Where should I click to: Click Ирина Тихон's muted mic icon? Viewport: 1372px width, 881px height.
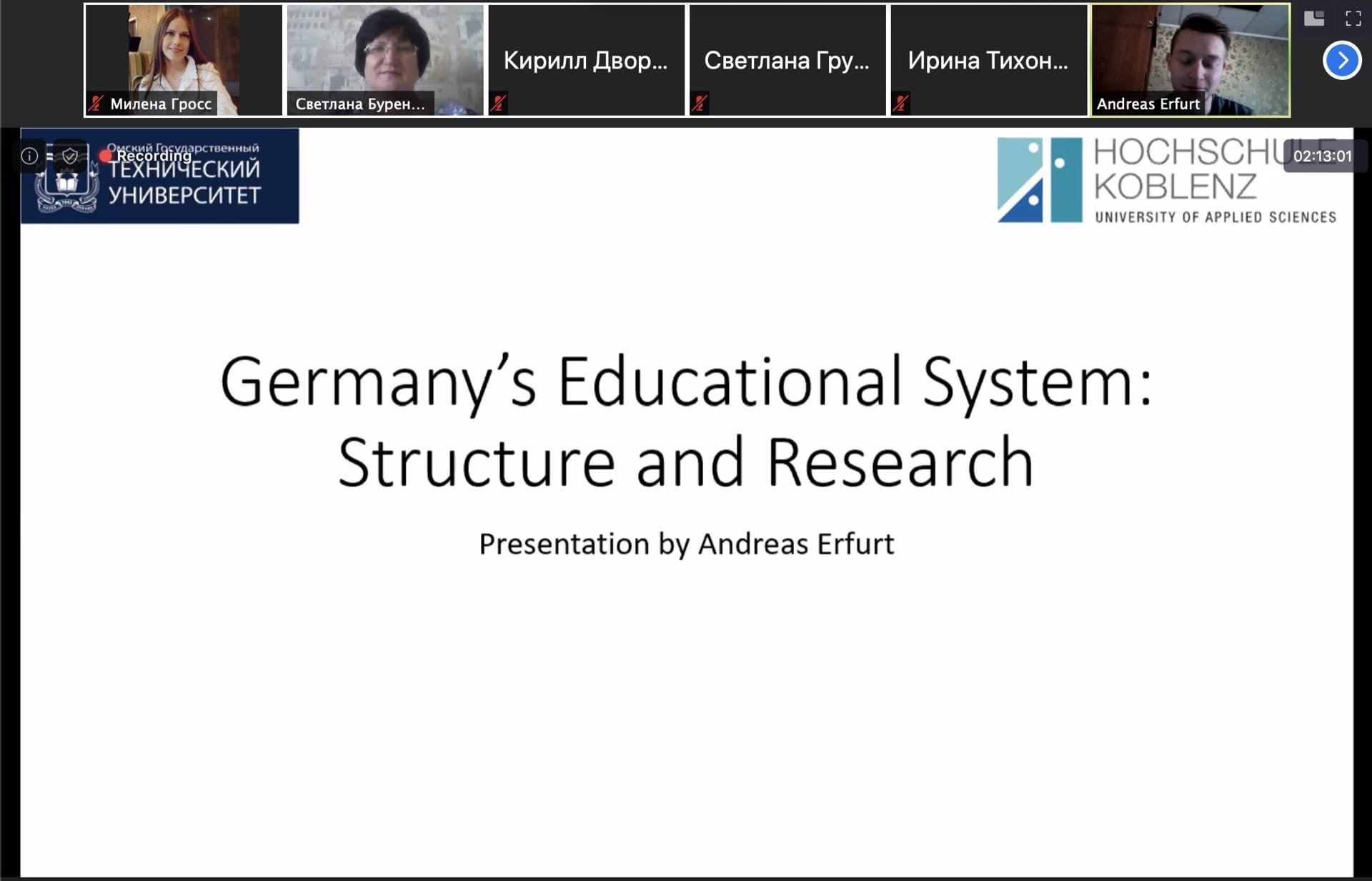(901, 104)
